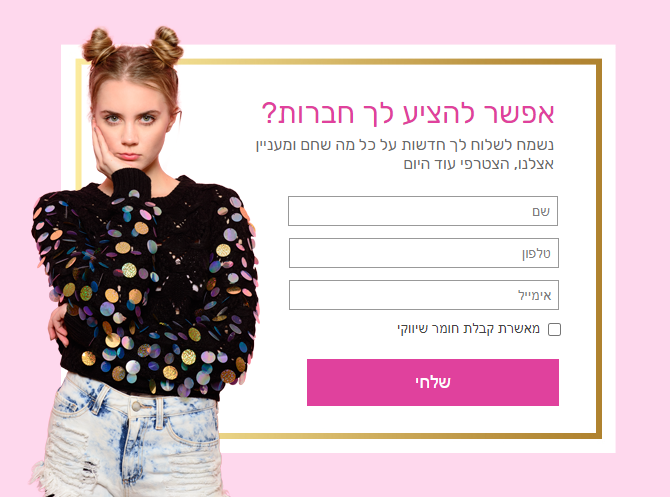Click the gold frame's right border
The image size is (670, 497).
click(x=599, y=249)
